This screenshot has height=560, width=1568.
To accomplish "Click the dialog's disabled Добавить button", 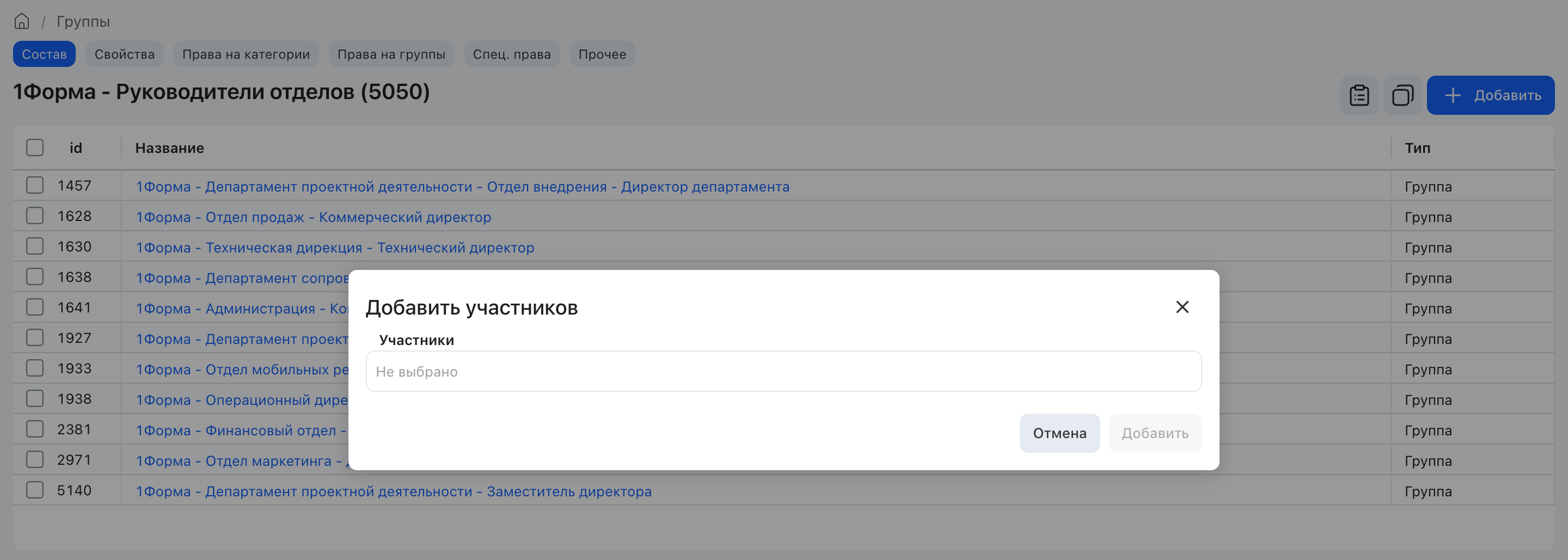I will coord(1155,433).
